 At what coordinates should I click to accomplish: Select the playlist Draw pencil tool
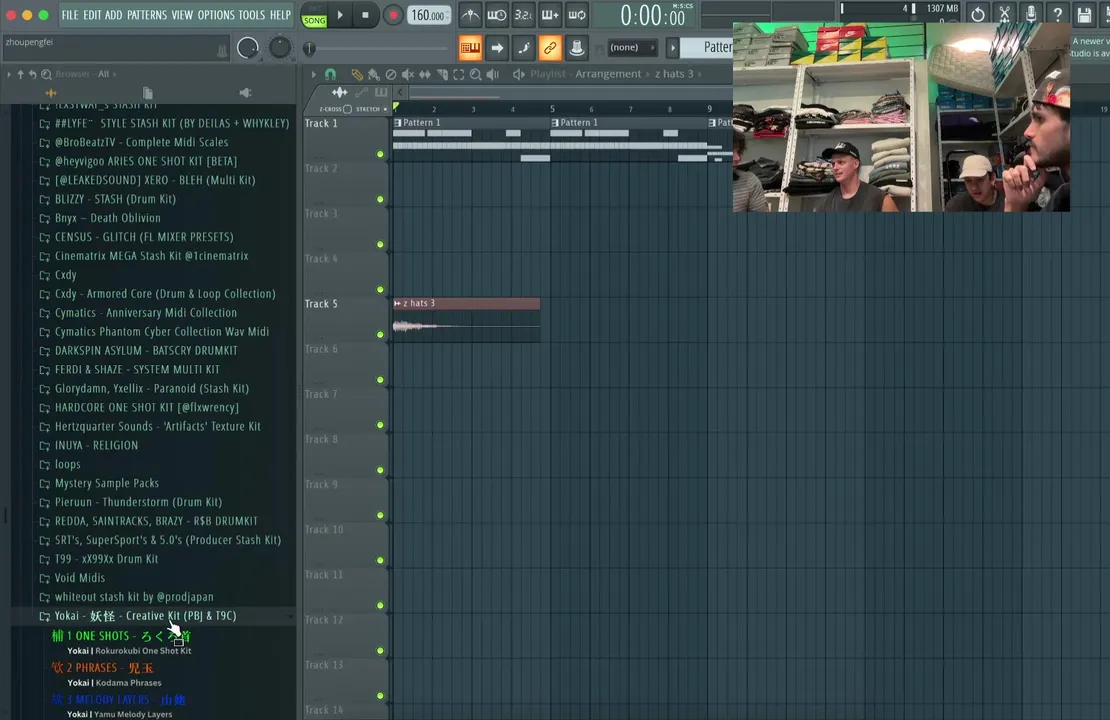coord(357,74)
